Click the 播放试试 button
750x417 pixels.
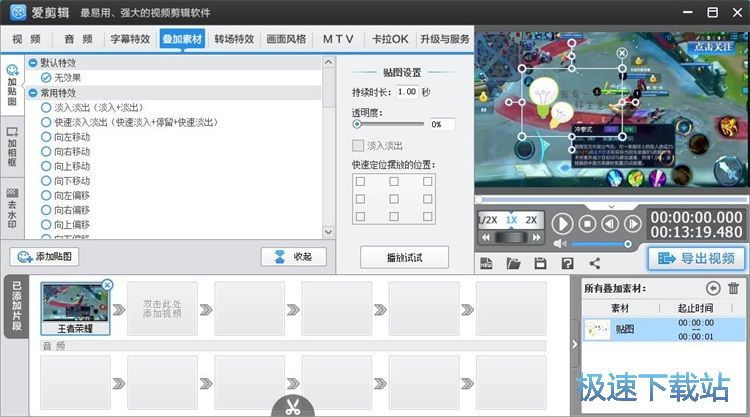click(404, 258)
